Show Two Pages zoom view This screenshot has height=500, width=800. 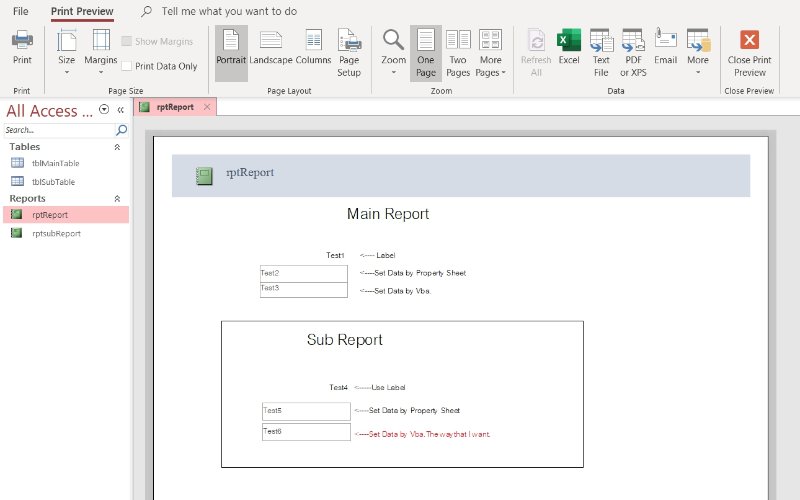point(458,52)
